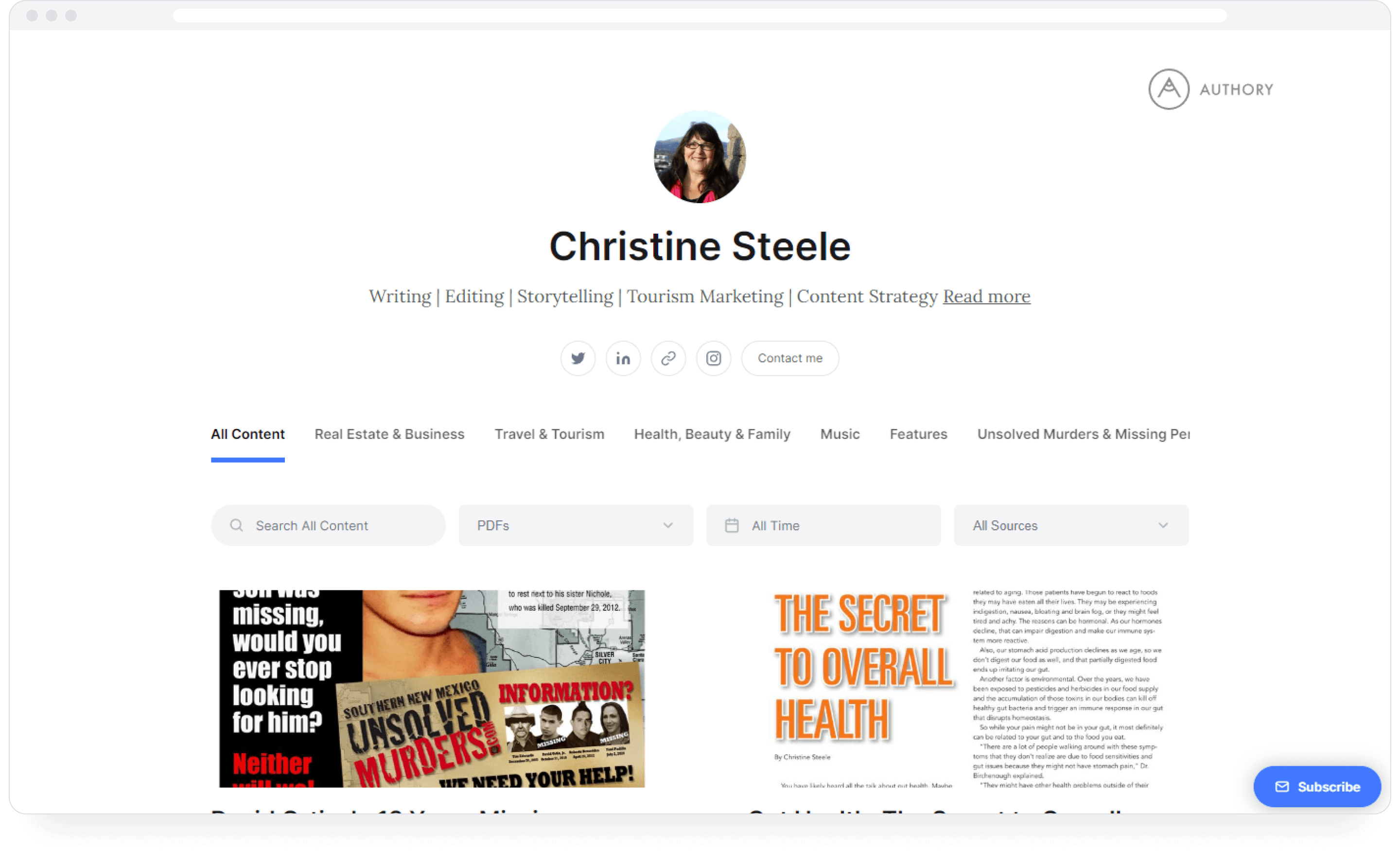Select the Travel & Tourism tab

pos(549,434)
